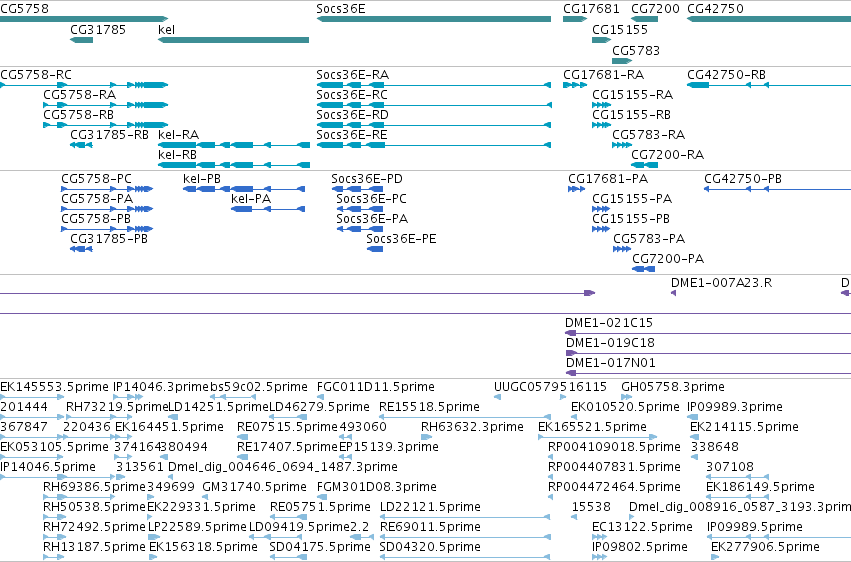851x562 pixels.
Task: Click the CG42750-PB label
Action: [743, 179]
